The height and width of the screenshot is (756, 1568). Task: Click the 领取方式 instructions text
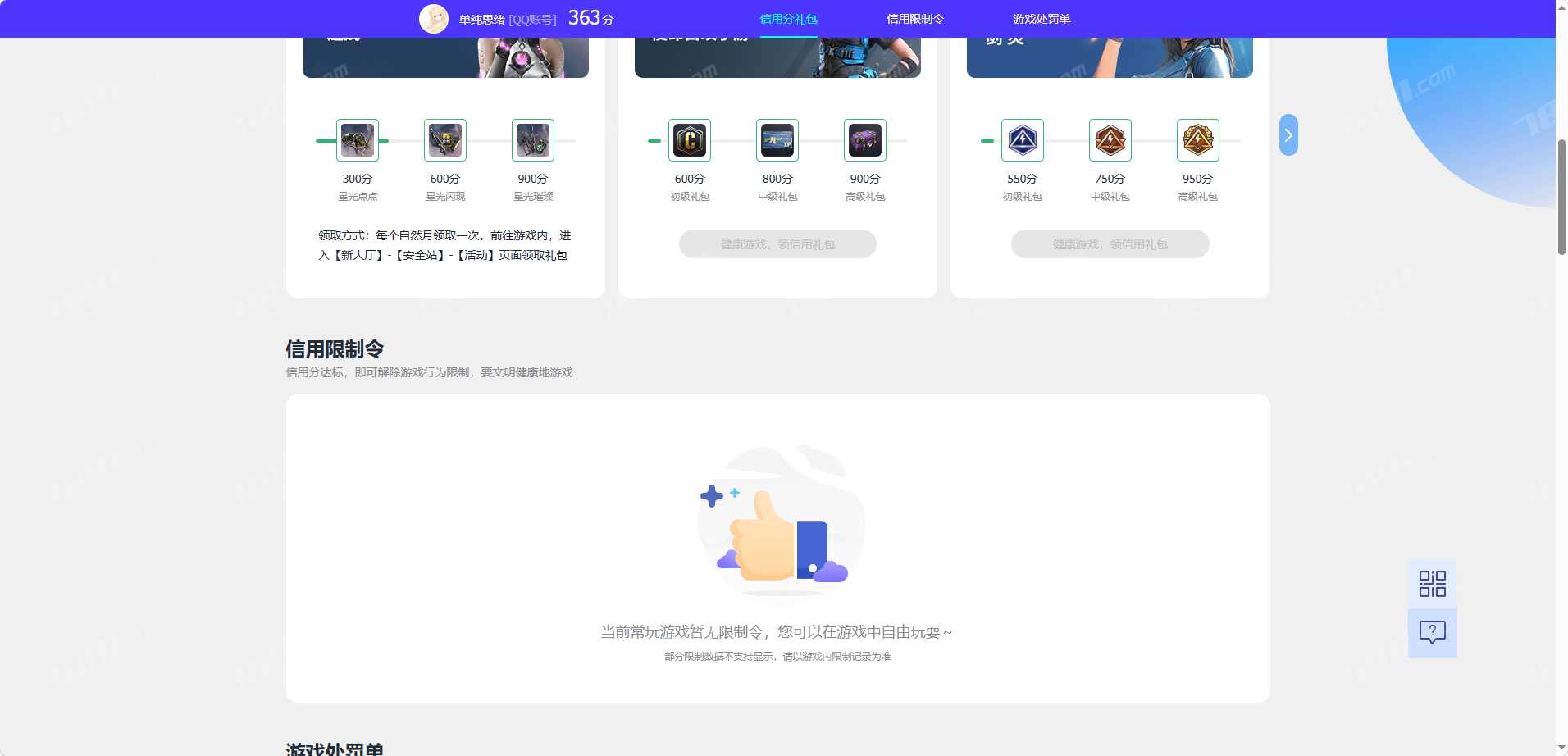[x=444, y=245]
